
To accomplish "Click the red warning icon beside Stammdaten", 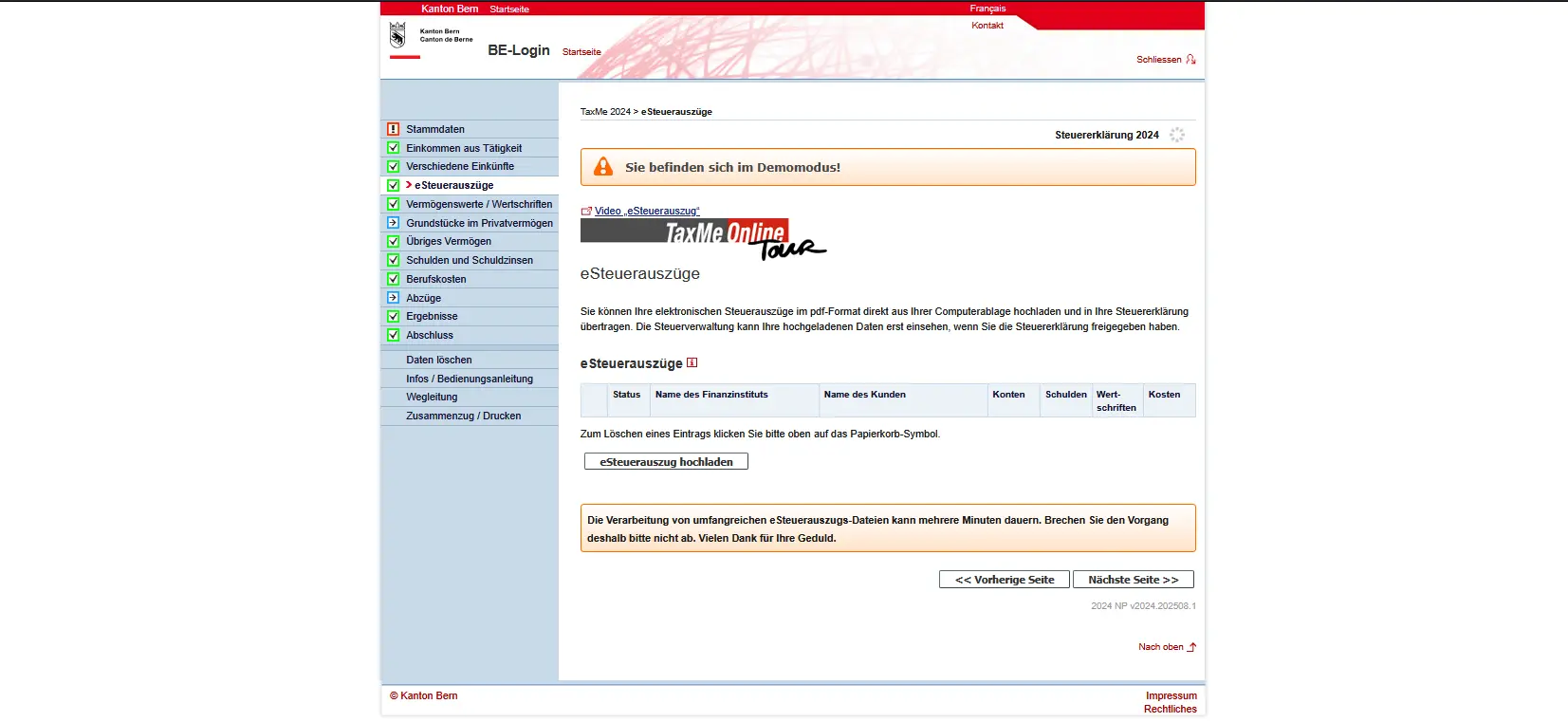I will point(393,129).
